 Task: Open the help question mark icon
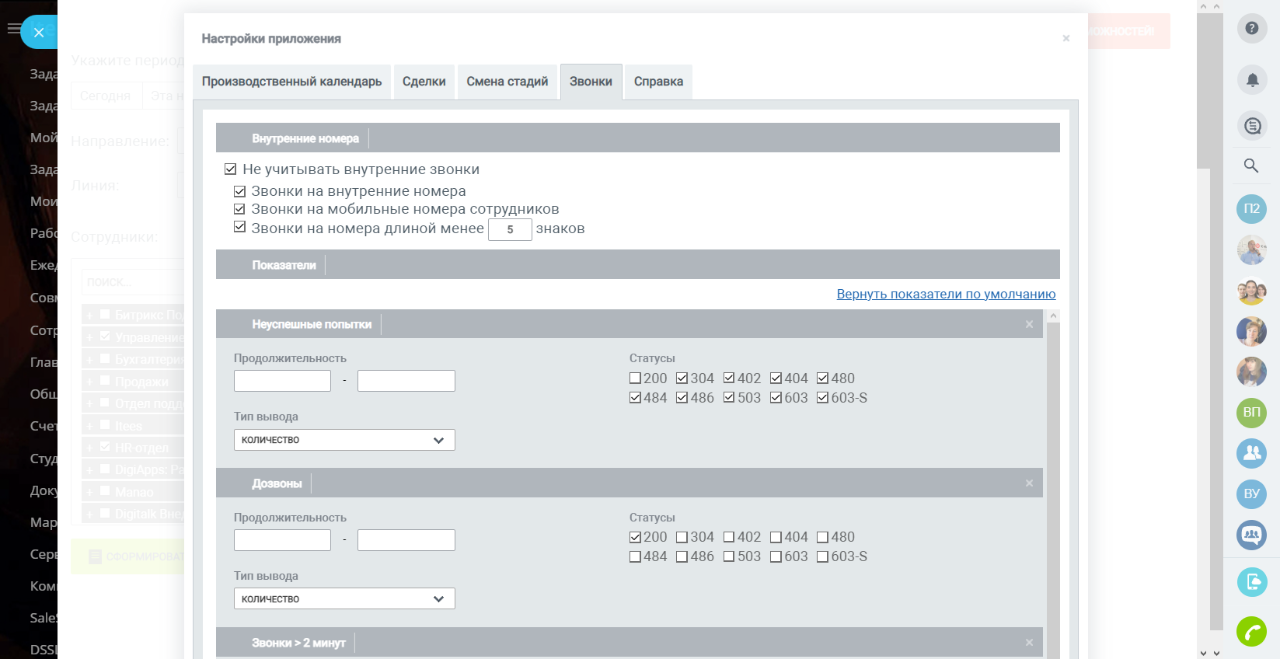[x=1252, y=28]
